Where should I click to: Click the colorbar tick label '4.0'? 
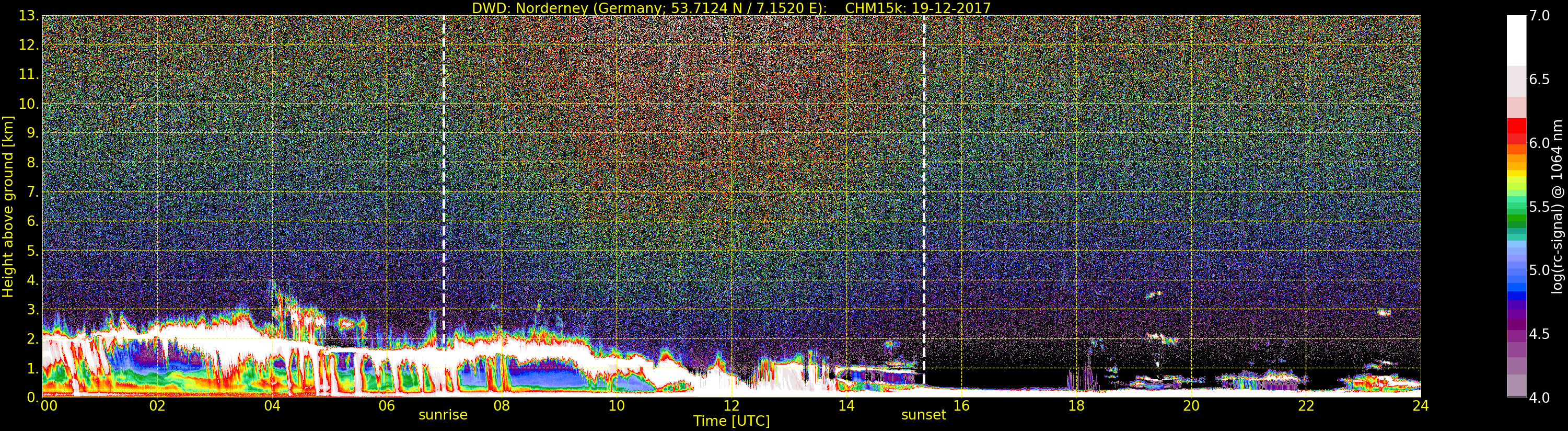(1539, 398)
